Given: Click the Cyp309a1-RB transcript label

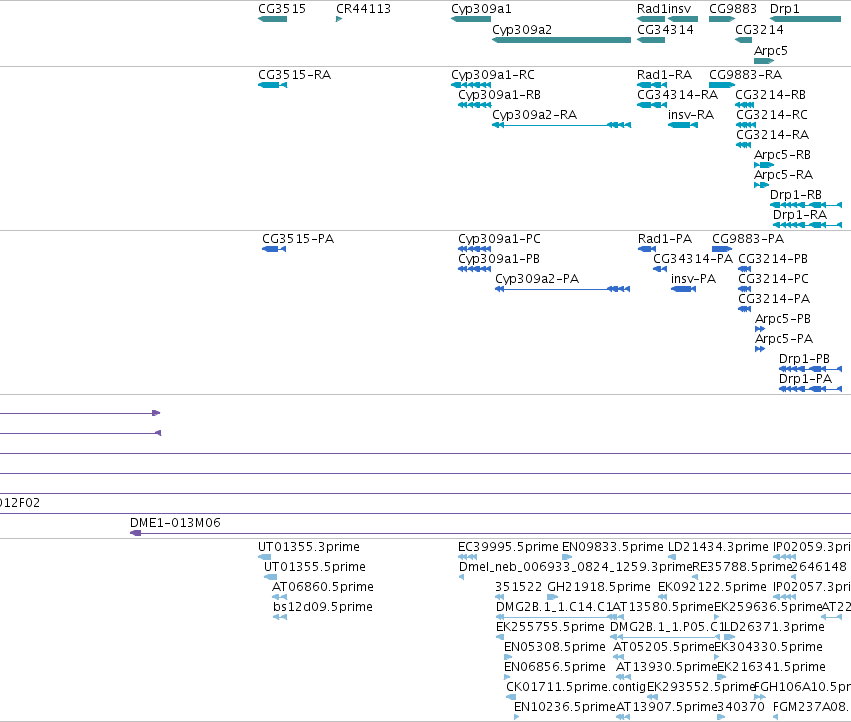Looking at the screenshot, I should click(x=499, y=95).
